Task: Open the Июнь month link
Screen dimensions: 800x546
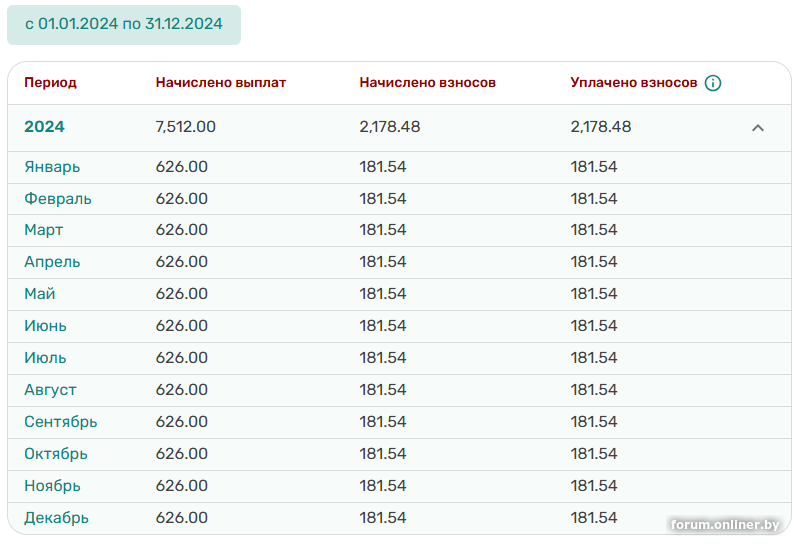Action: point(46,326)
